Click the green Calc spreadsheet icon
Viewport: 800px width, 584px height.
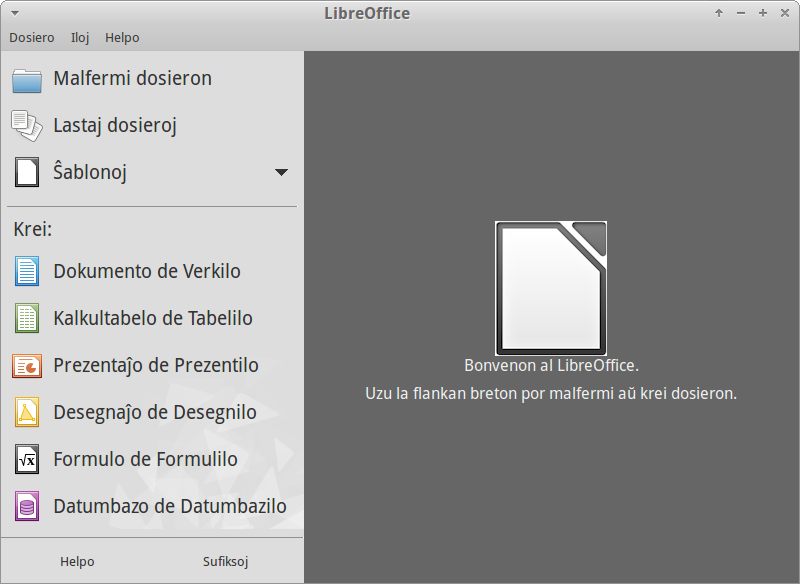(x=27, y=318)
